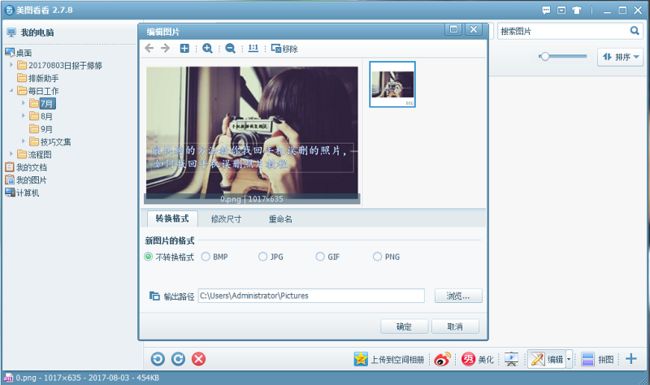Confirm with 确定 button

(404, 327)
